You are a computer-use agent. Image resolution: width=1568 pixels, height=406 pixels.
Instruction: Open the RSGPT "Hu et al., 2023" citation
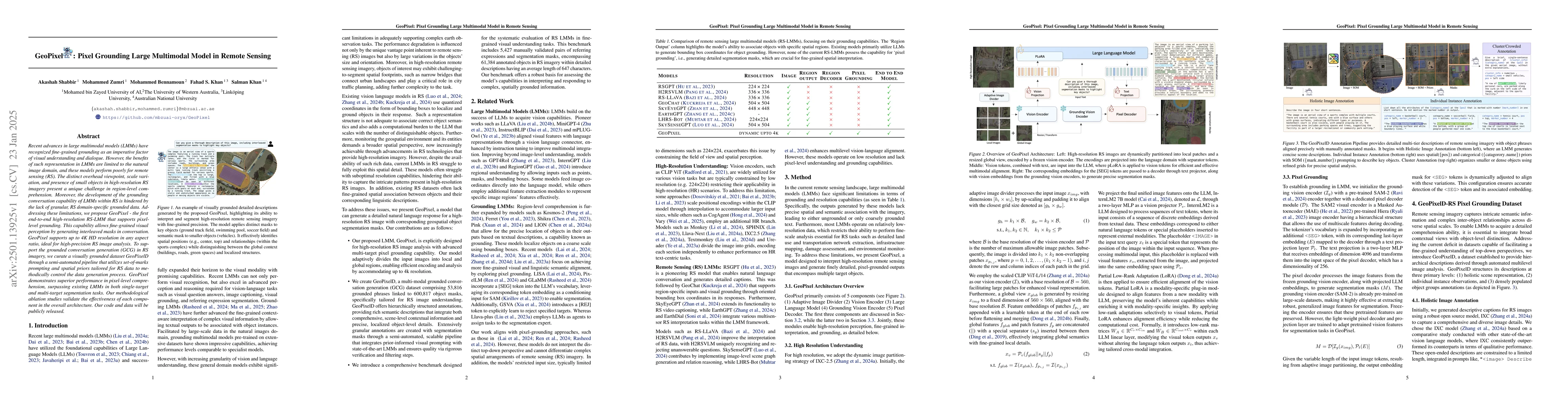(x=696, y=87)
